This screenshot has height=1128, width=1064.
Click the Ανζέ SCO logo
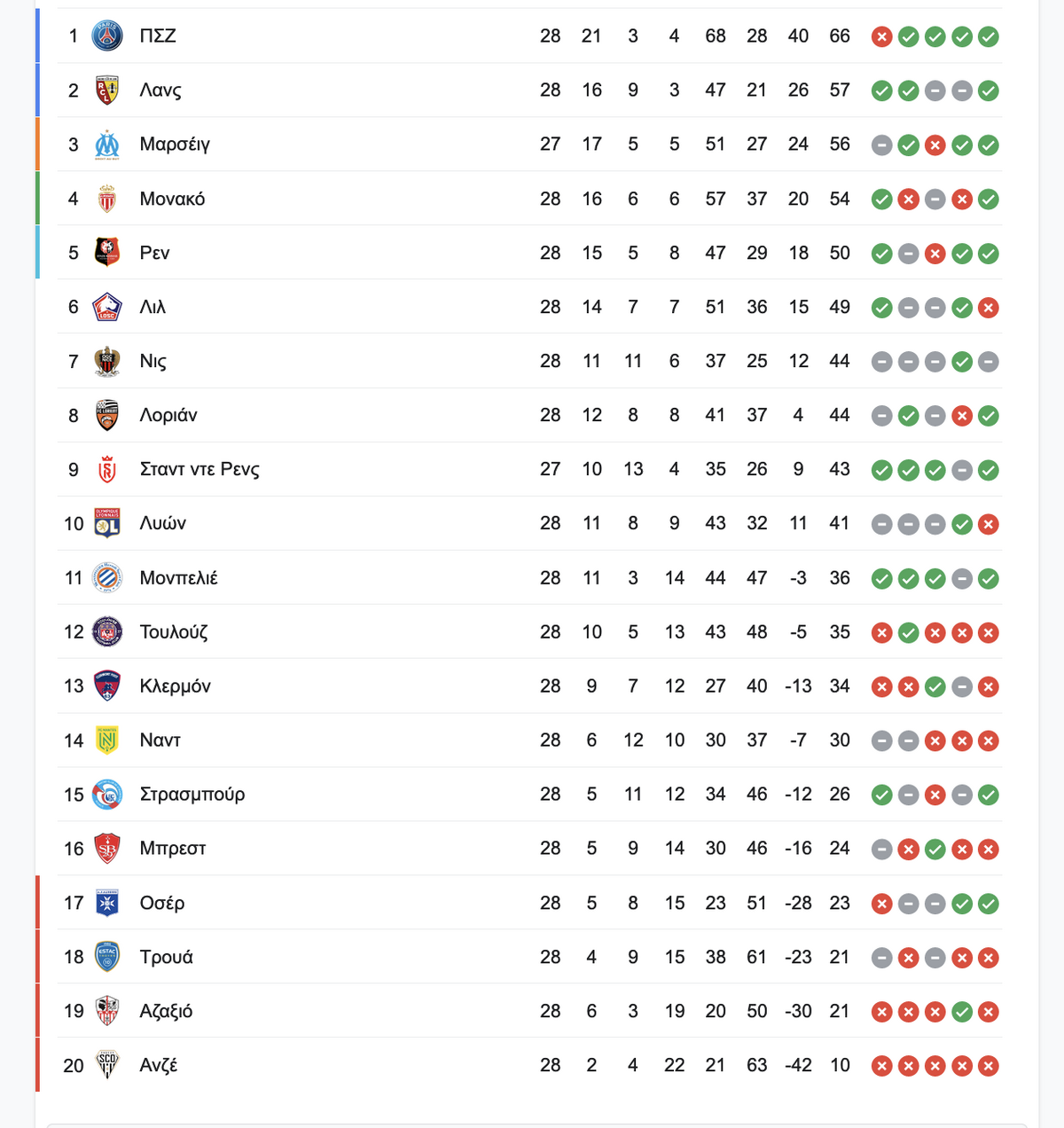(107, 1065)
